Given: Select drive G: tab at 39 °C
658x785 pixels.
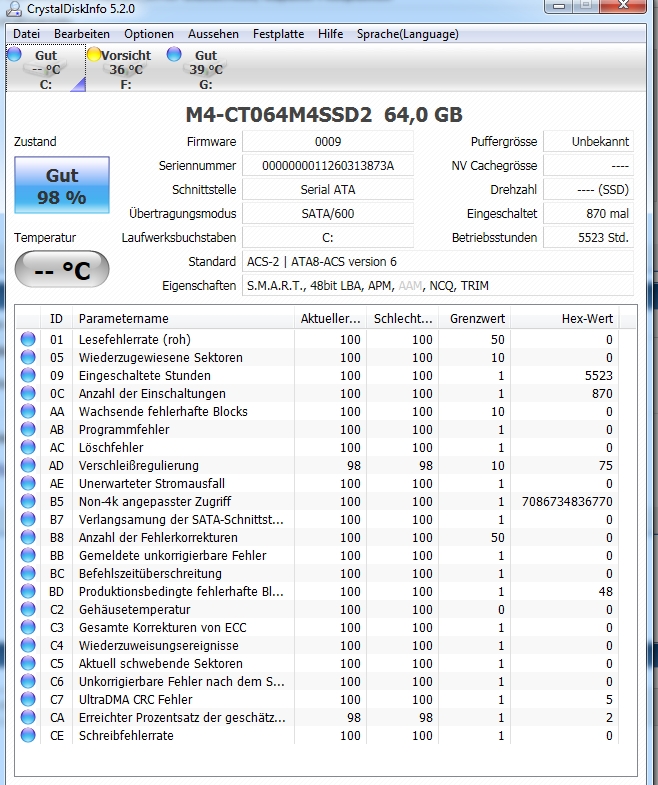Looking at the screenshot, I should point(206,69).
